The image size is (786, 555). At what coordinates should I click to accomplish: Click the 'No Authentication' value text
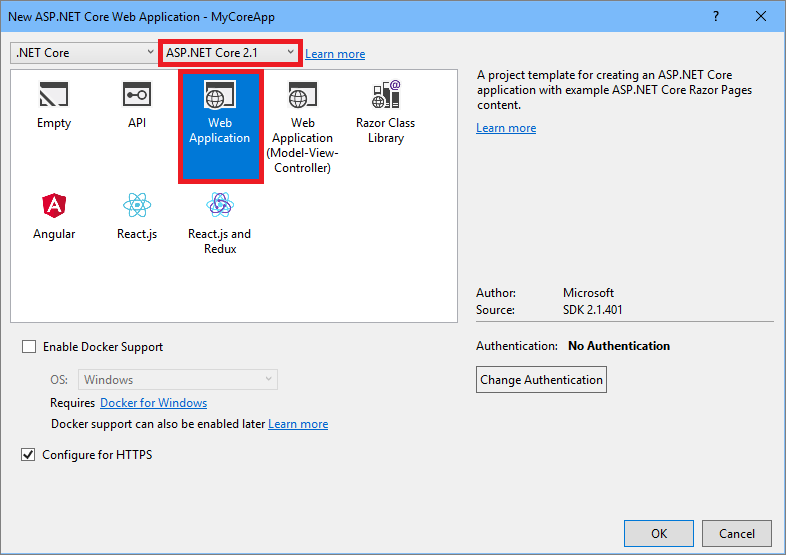(619, 346)
